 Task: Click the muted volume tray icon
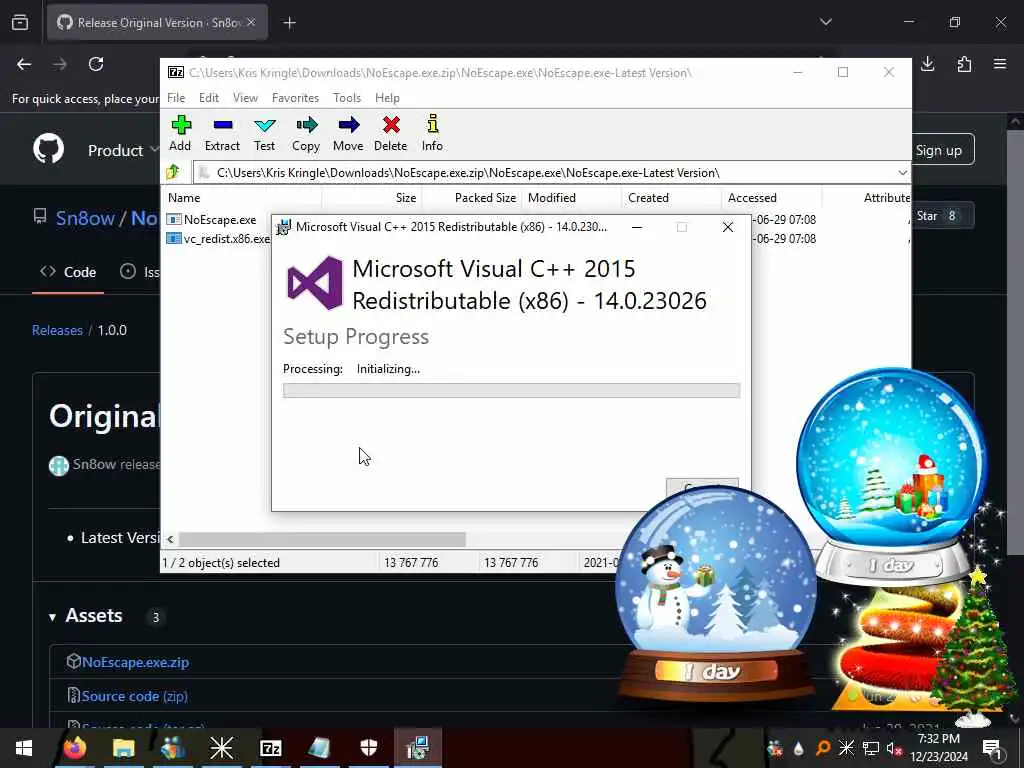(x=895, y=748)
